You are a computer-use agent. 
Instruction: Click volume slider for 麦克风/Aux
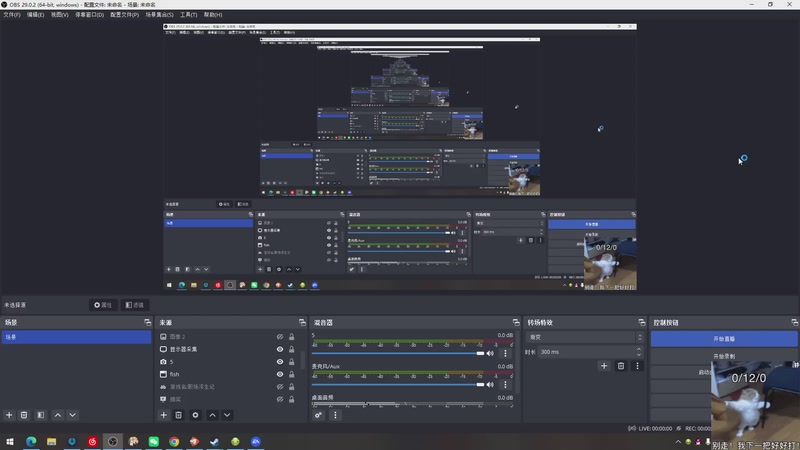[x=398, y=384]
